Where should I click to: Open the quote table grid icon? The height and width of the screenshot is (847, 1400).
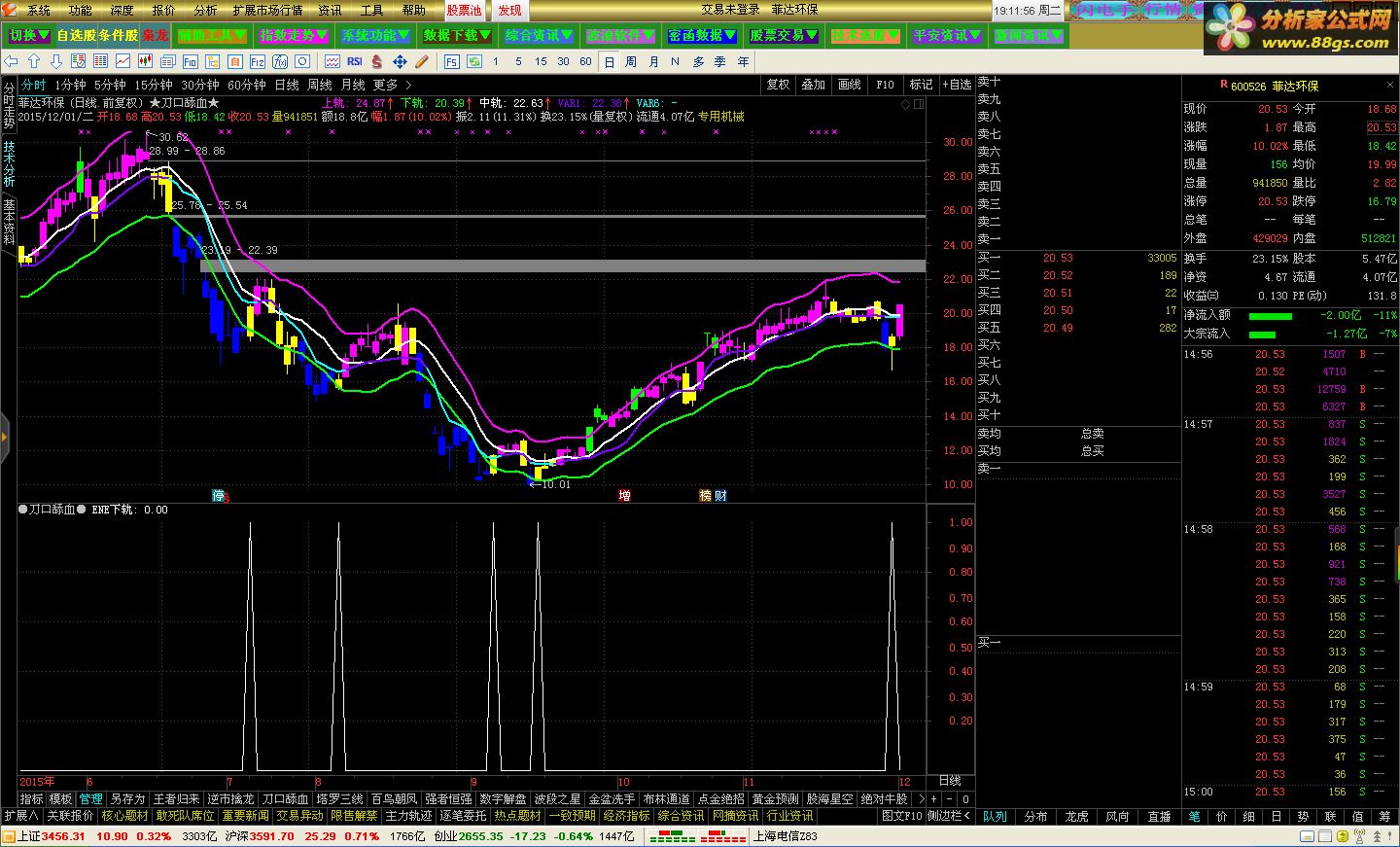pos(100,61)
